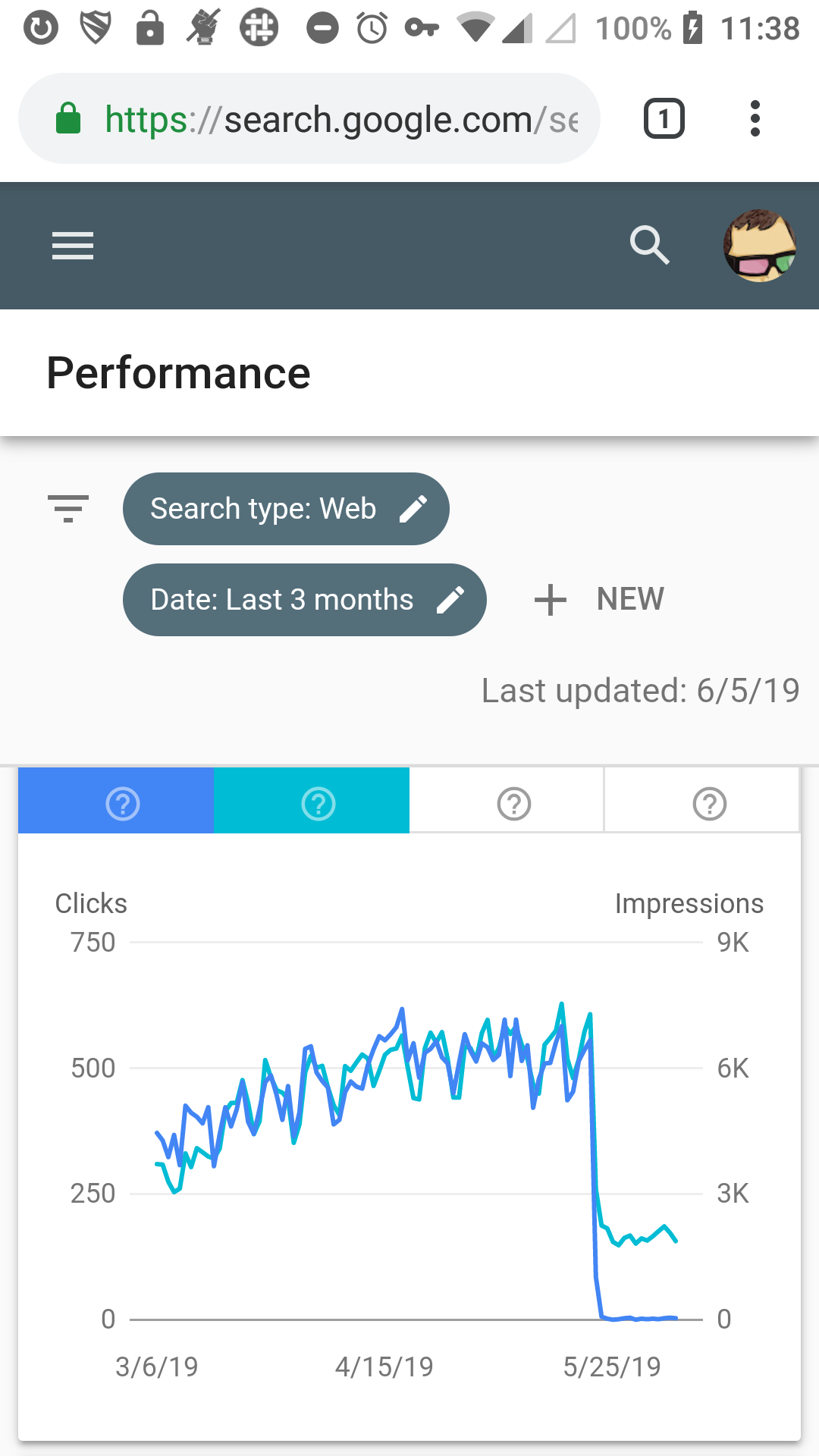
Task: Click the help icon on blue card
Action: (123, 804)
